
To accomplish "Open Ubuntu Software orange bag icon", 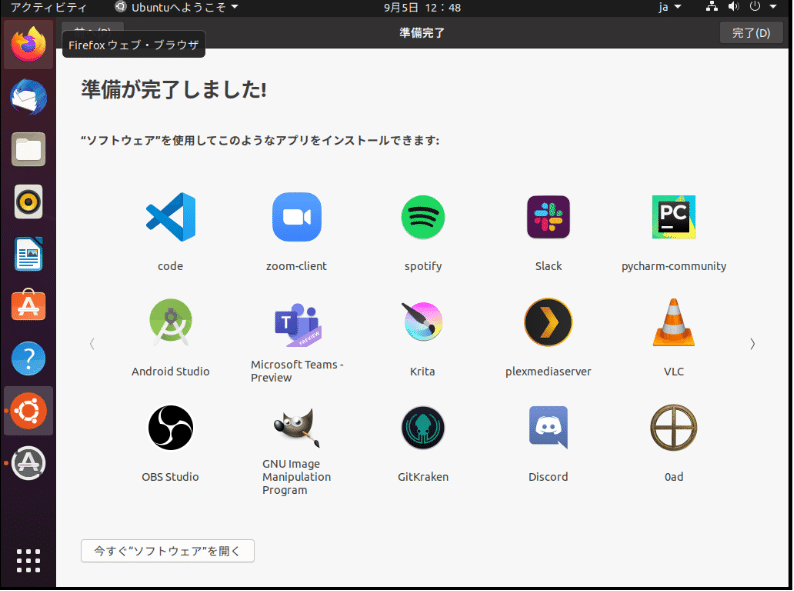I will click(x=28, y=306).
